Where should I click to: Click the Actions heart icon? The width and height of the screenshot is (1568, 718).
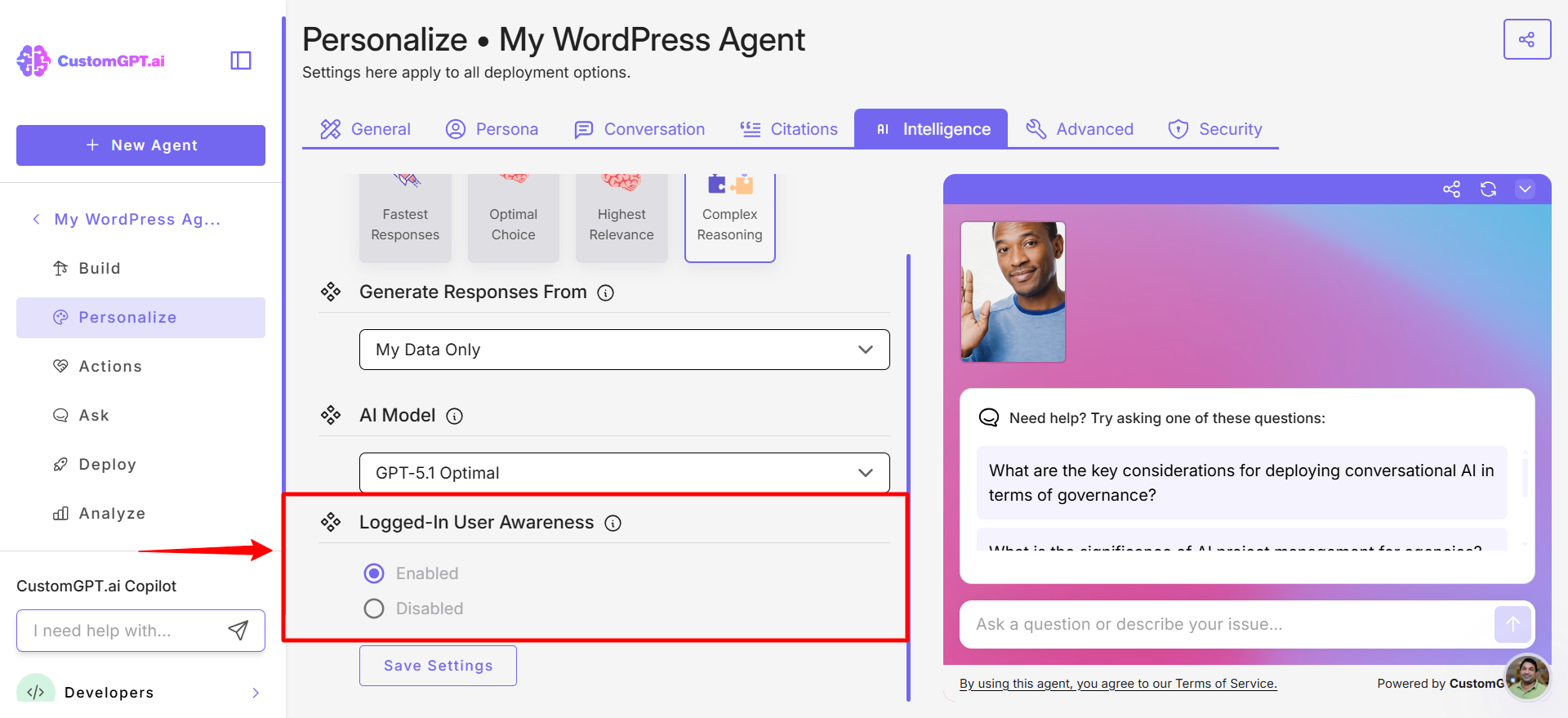[60, 366]
